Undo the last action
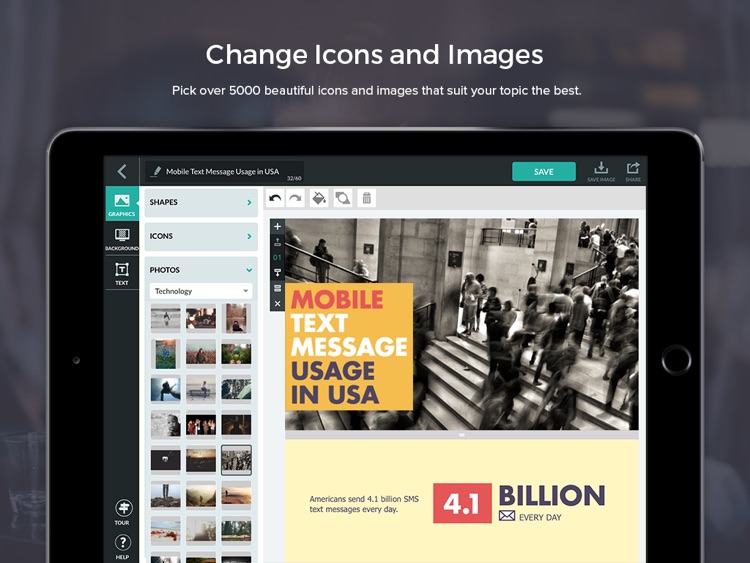The height and width of the screenshot is (563, 750). [275, 198]
